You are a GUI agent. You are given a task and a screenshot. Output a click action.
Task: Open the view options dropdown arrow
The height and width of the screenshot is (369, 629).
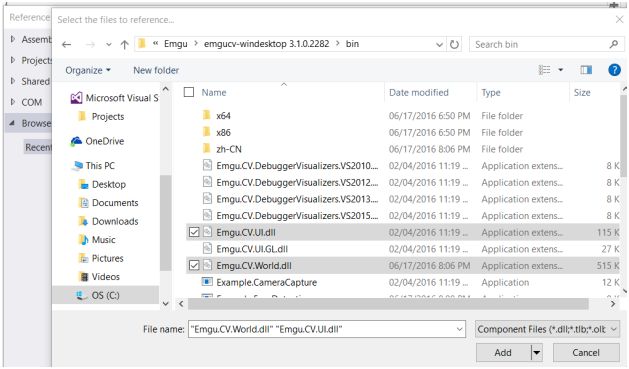[x=560, y=70]
